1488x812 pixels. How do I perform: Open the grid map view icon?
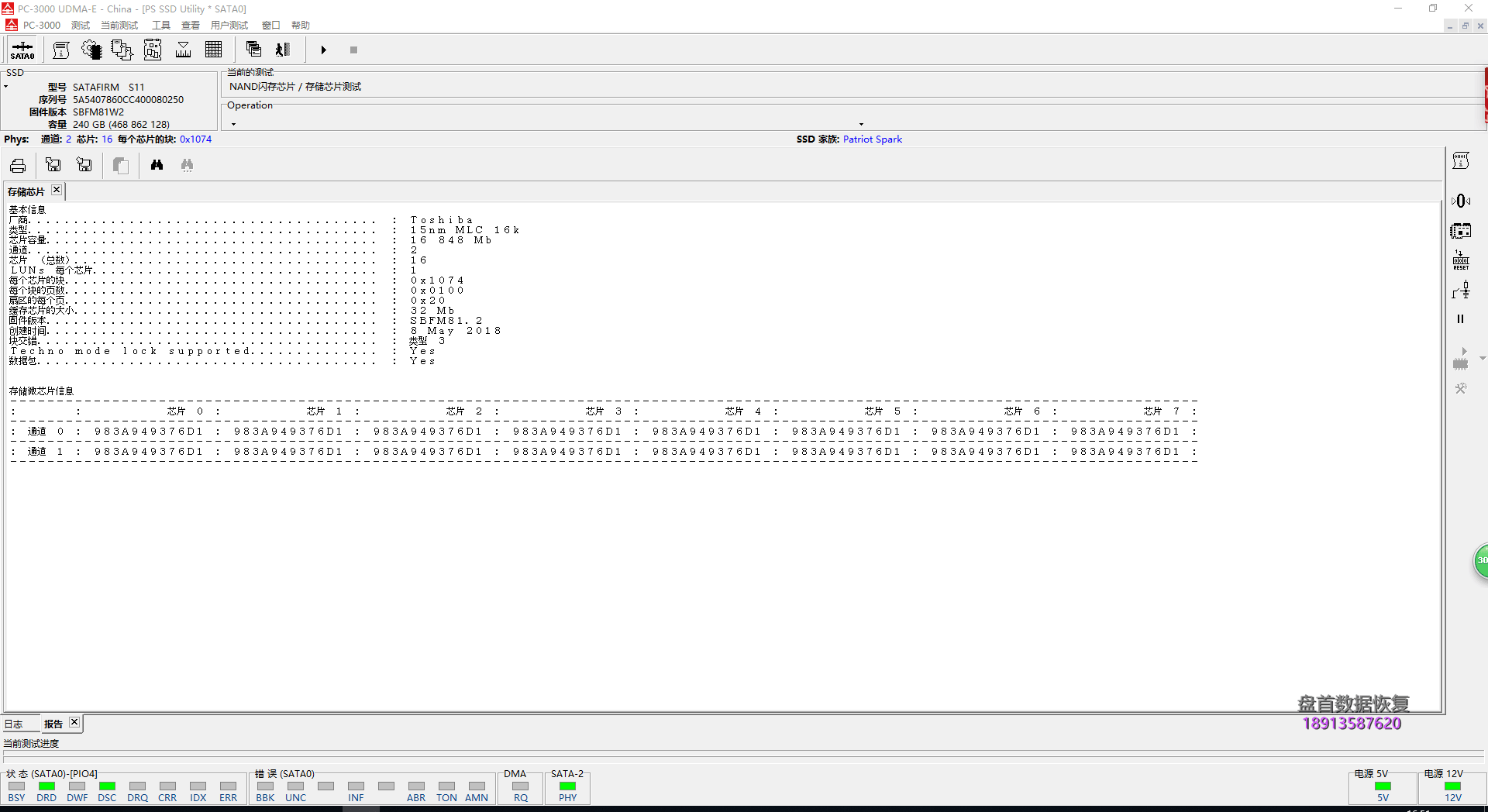[214, 50]
